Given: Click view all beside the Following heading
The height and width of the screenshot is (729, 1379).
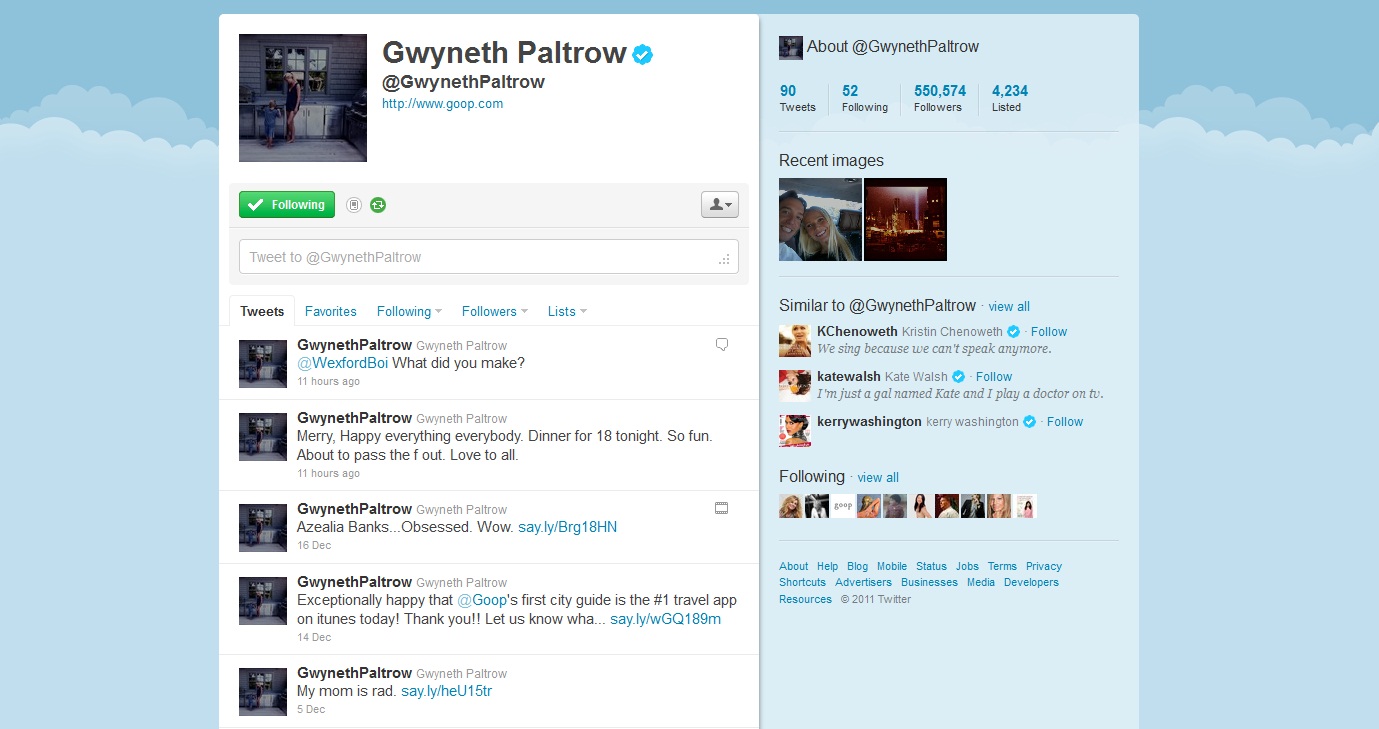Looking at the screenshot, I should click(878, 478).
